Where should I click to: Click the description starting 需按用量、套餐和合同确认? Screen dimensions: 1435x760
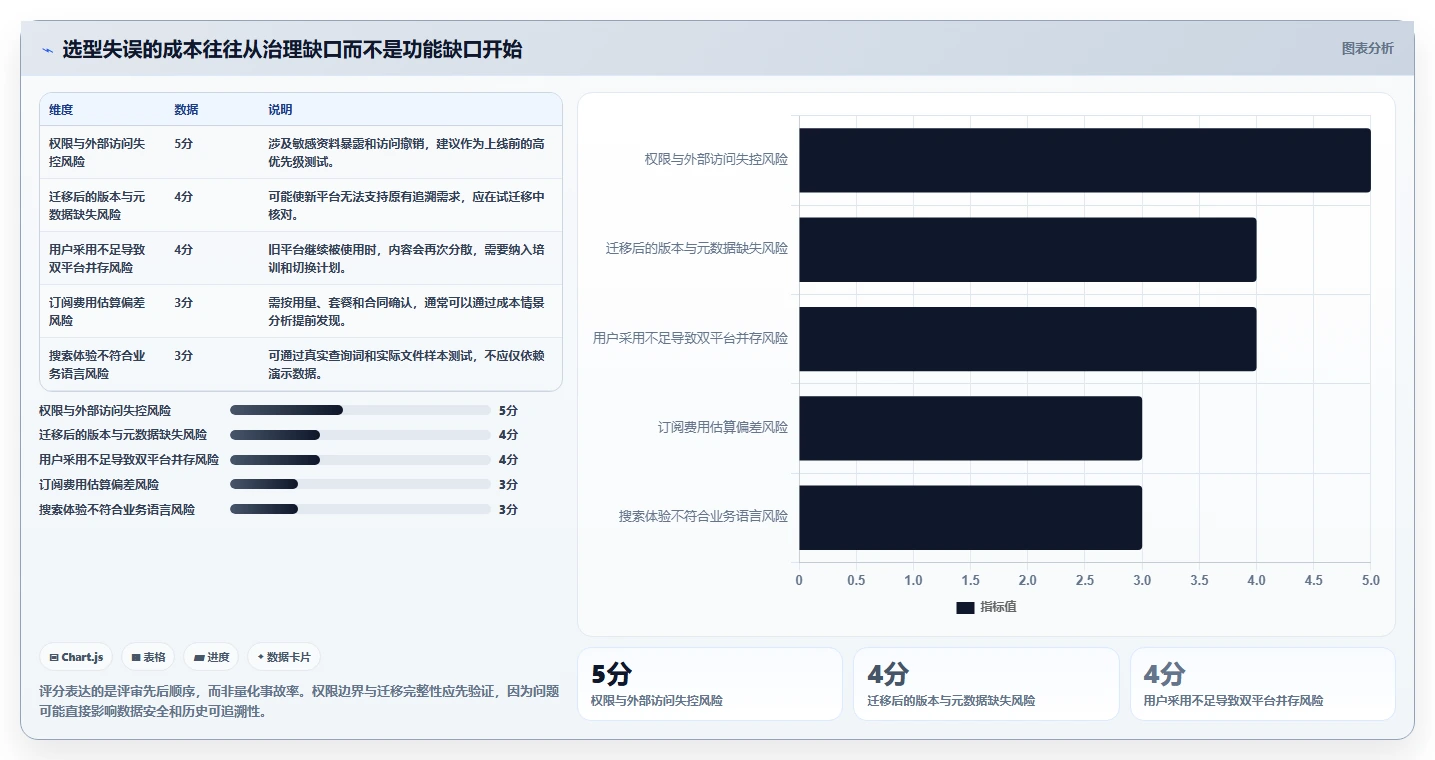coord(406,311)
